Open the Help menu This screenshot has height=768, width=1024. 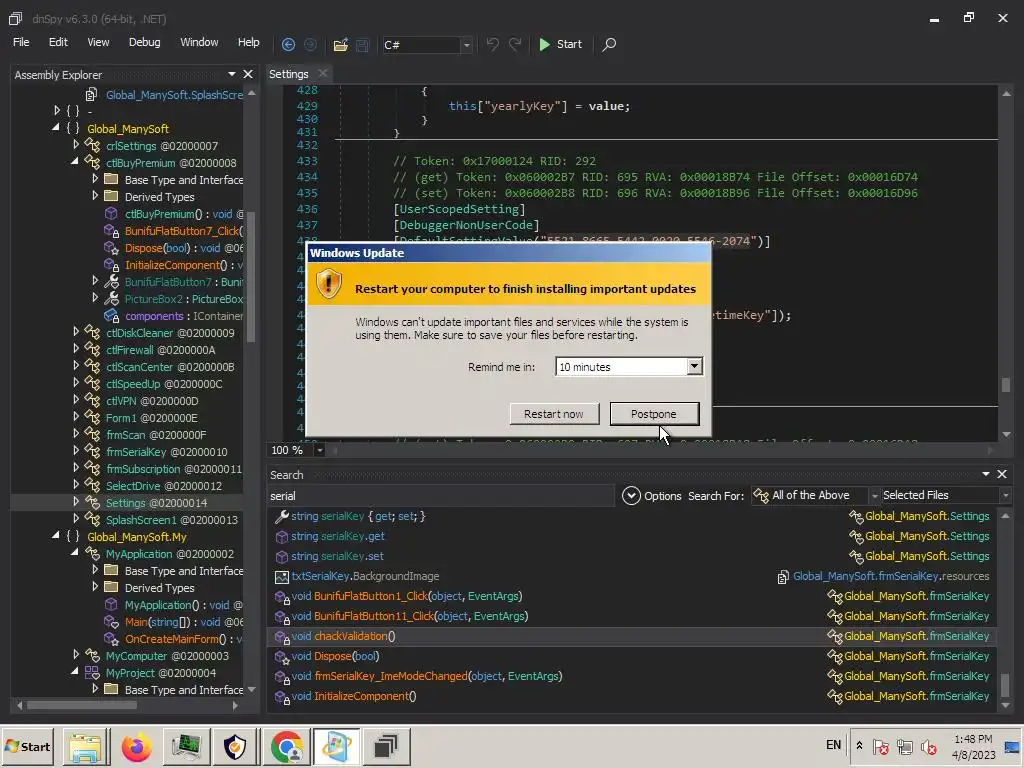(x=248, y=42)
